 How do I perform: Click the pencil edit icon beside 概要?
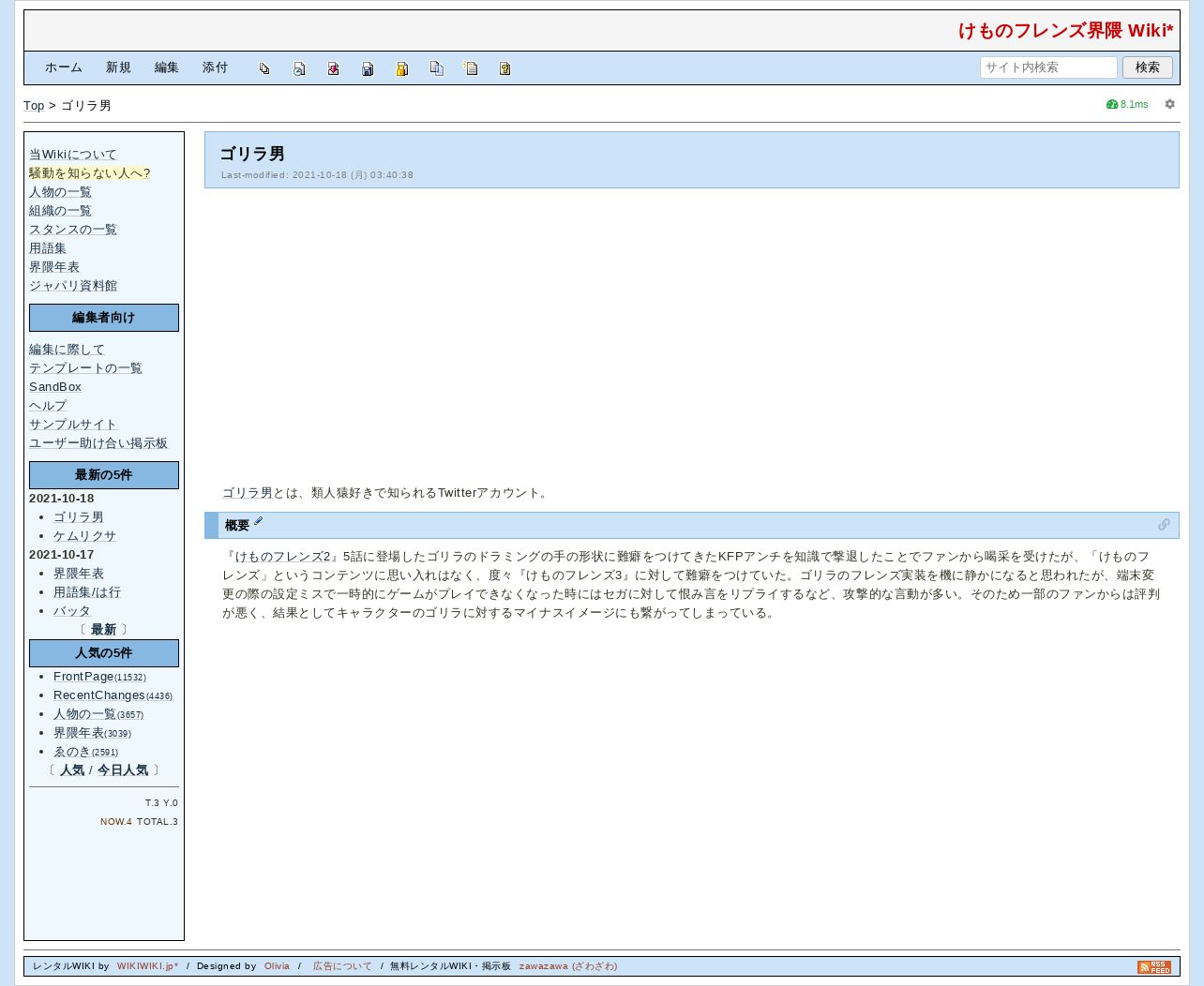click(x=259, y=521)
